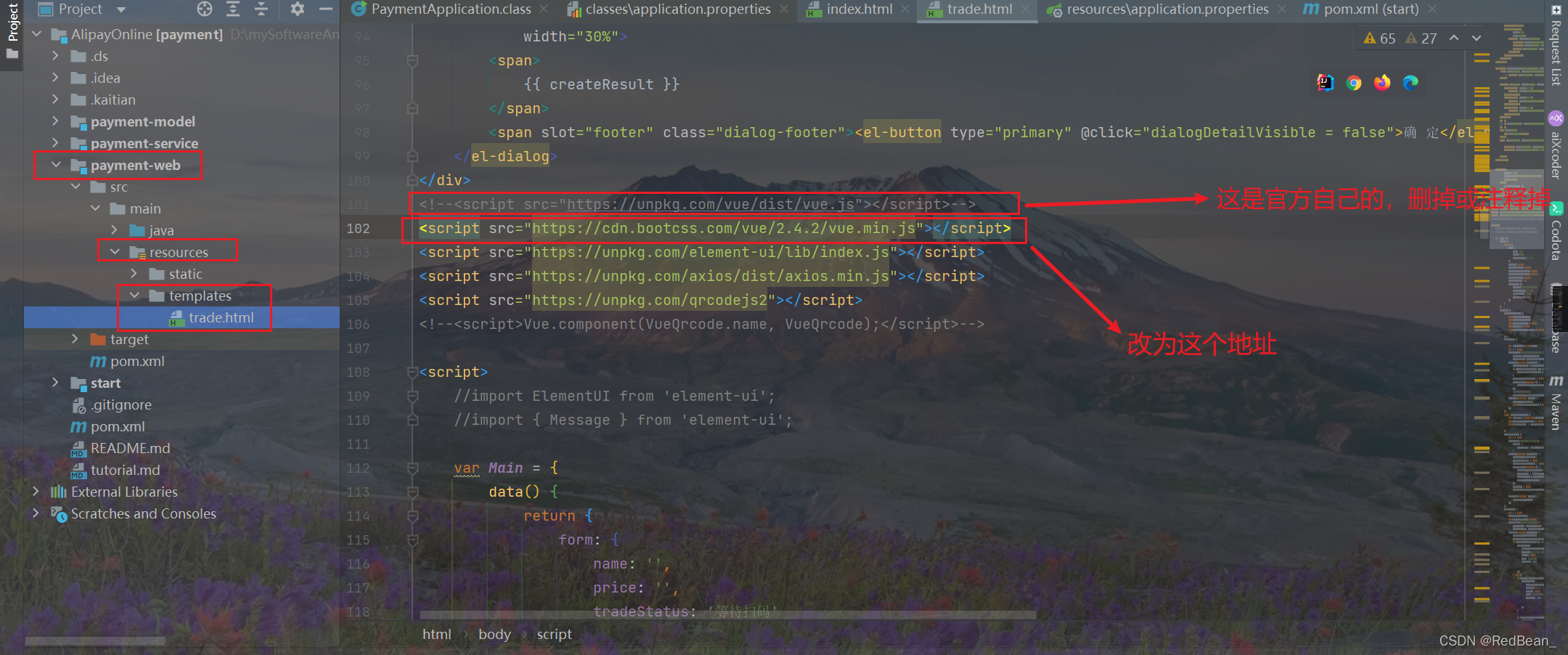Open the aiXcoder tool window

point(1556,145)
